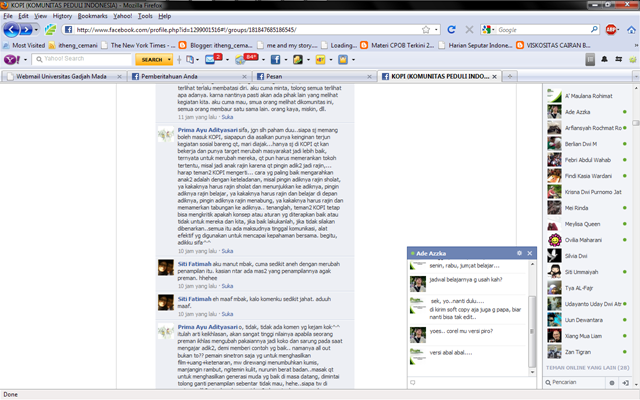640x400 pixels.
Task: Click A' Maulana Rohimat in chat sidebar
Action: [x=587, y=96]
